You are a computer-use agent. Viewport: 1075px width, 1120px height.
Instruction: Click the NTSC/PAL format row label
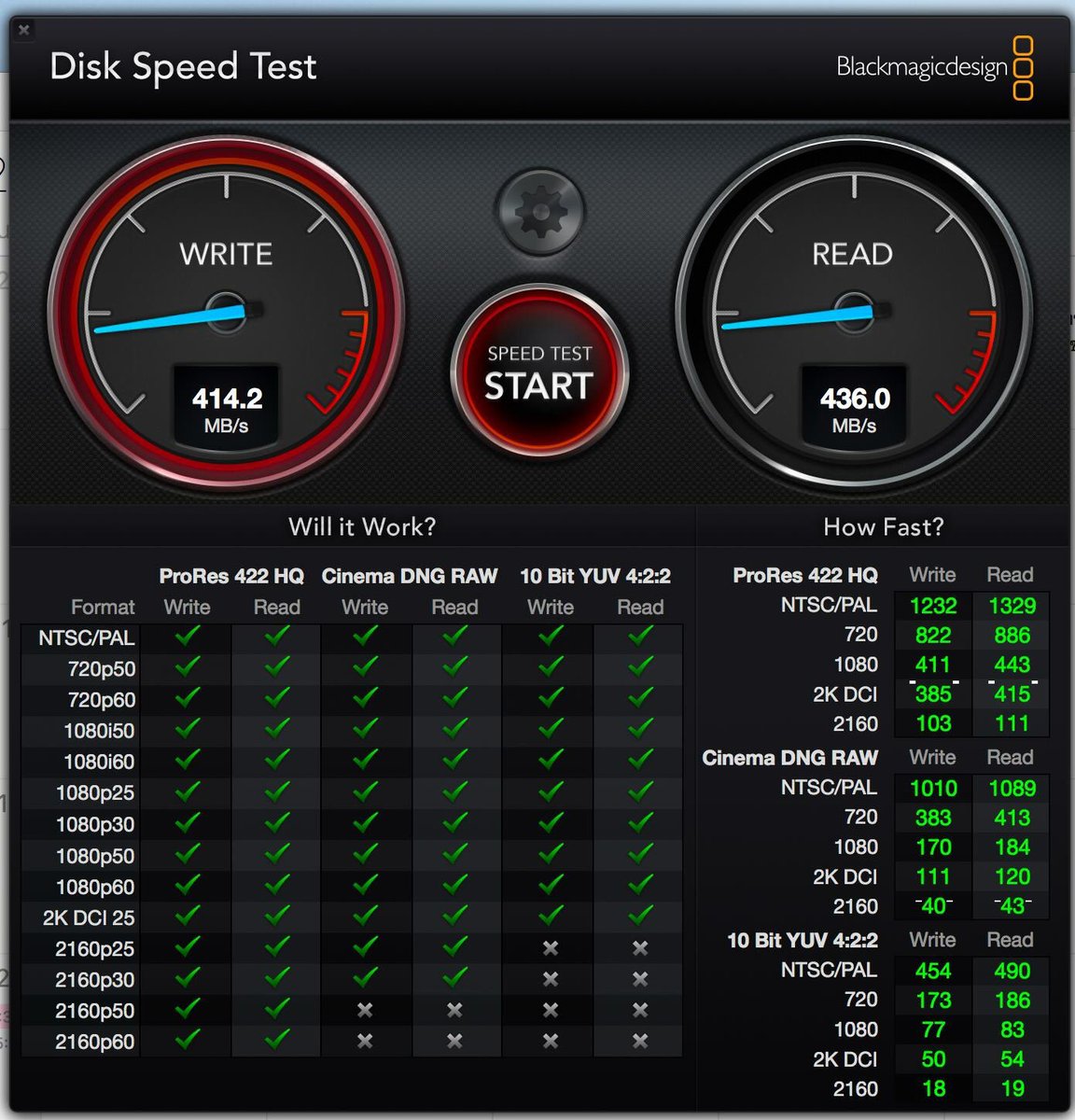pyautogui.click(x=87, y=638)
